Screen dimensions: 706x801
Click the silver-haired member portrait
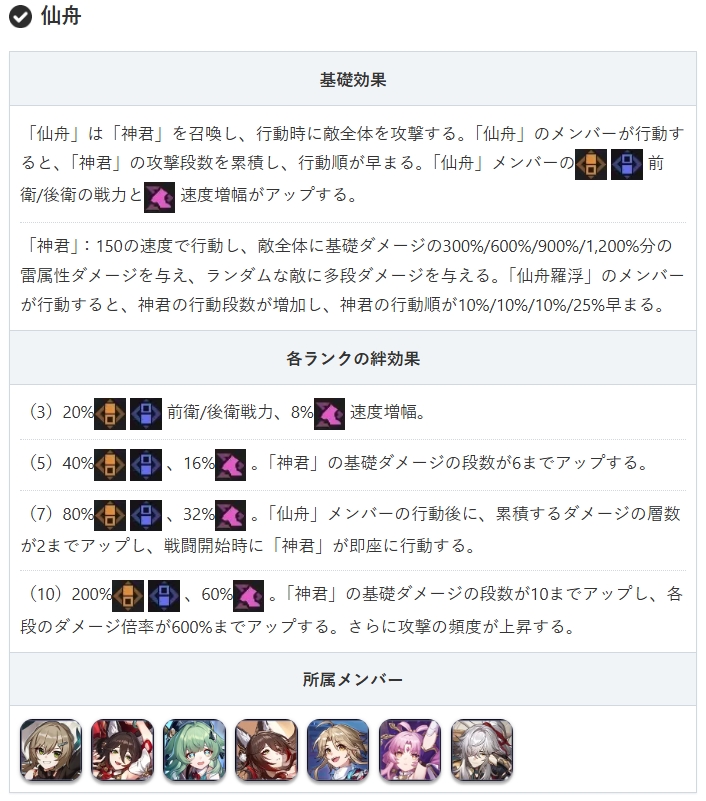tap(482, 750)
